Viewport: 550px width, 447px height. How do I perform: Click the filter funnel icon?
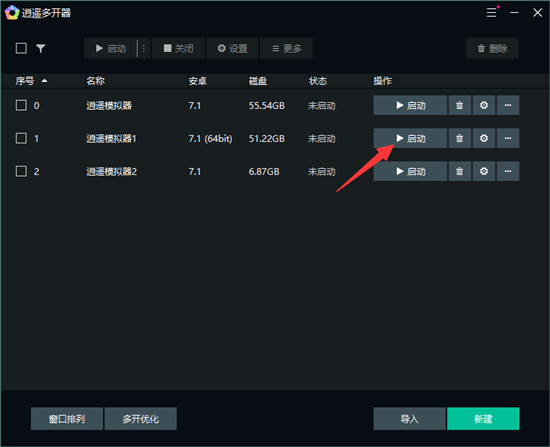41,48
